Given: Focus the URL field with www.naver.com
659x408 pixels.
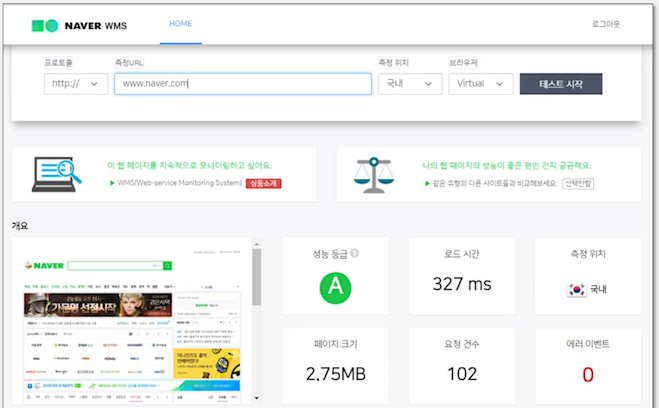Looking at the screenshot, I should 243,84.
